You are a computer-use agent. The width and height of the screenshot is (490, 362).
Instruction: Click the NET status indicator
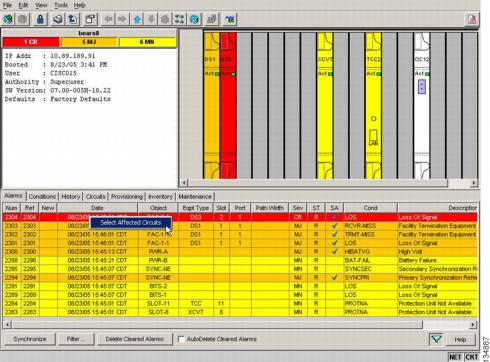tap(455, 357)
